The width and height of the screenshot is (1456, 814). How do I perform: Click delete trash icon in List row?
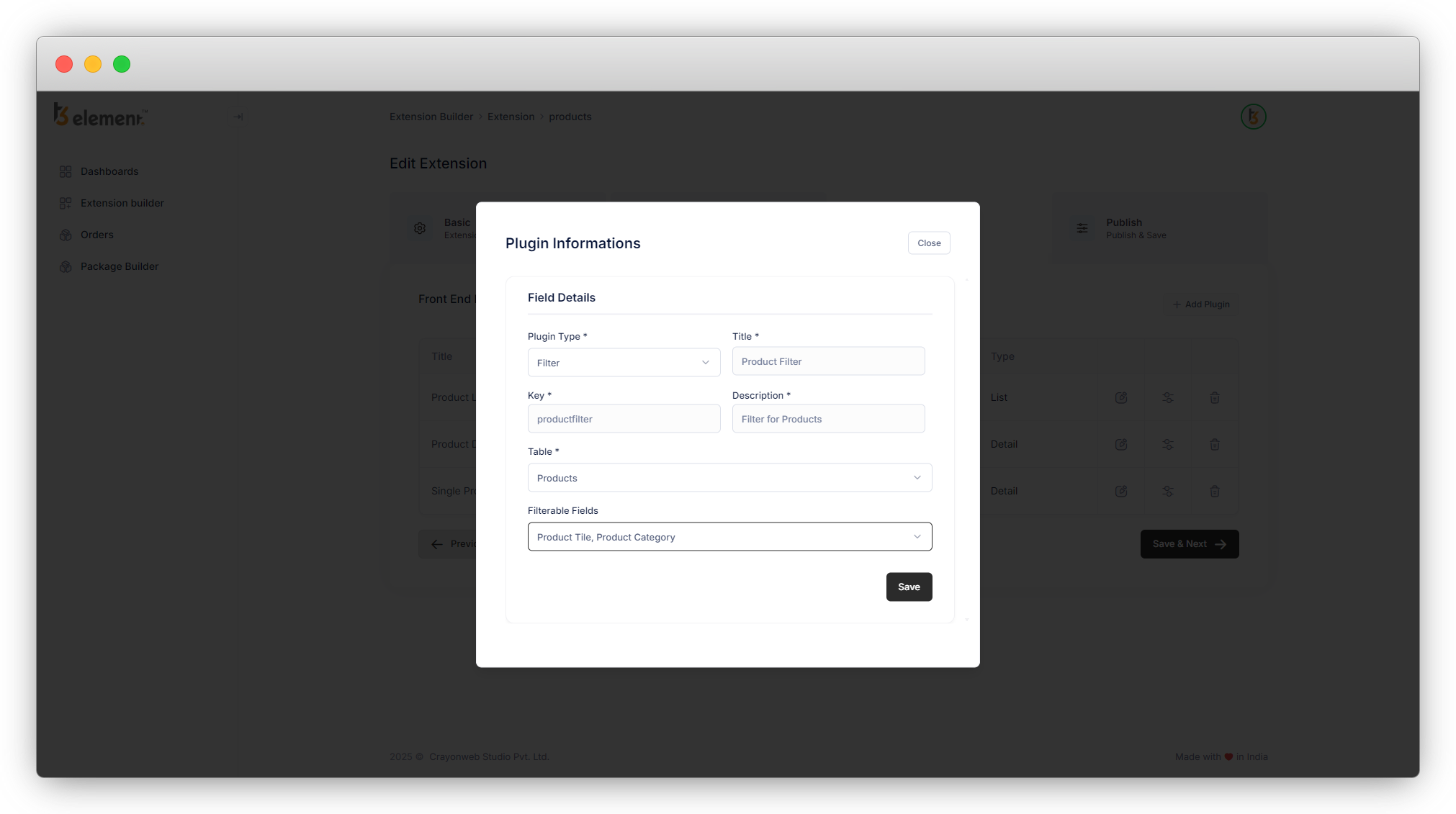click(x=1215, y=397)
